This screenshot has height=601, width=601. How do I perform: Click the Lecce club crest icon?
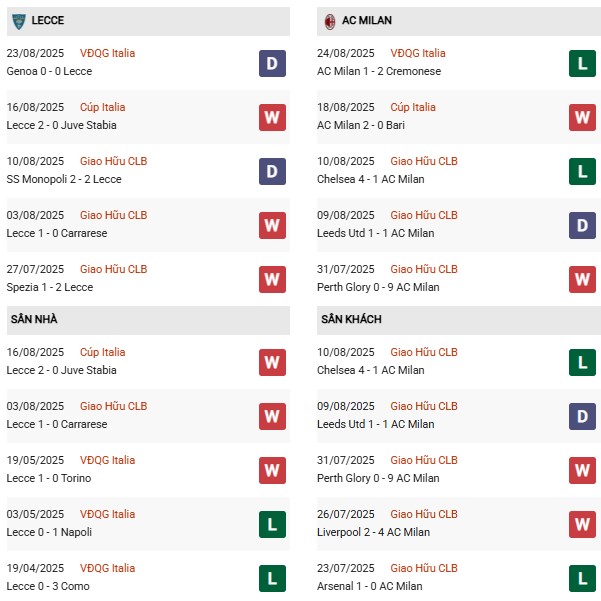point(18,20)
